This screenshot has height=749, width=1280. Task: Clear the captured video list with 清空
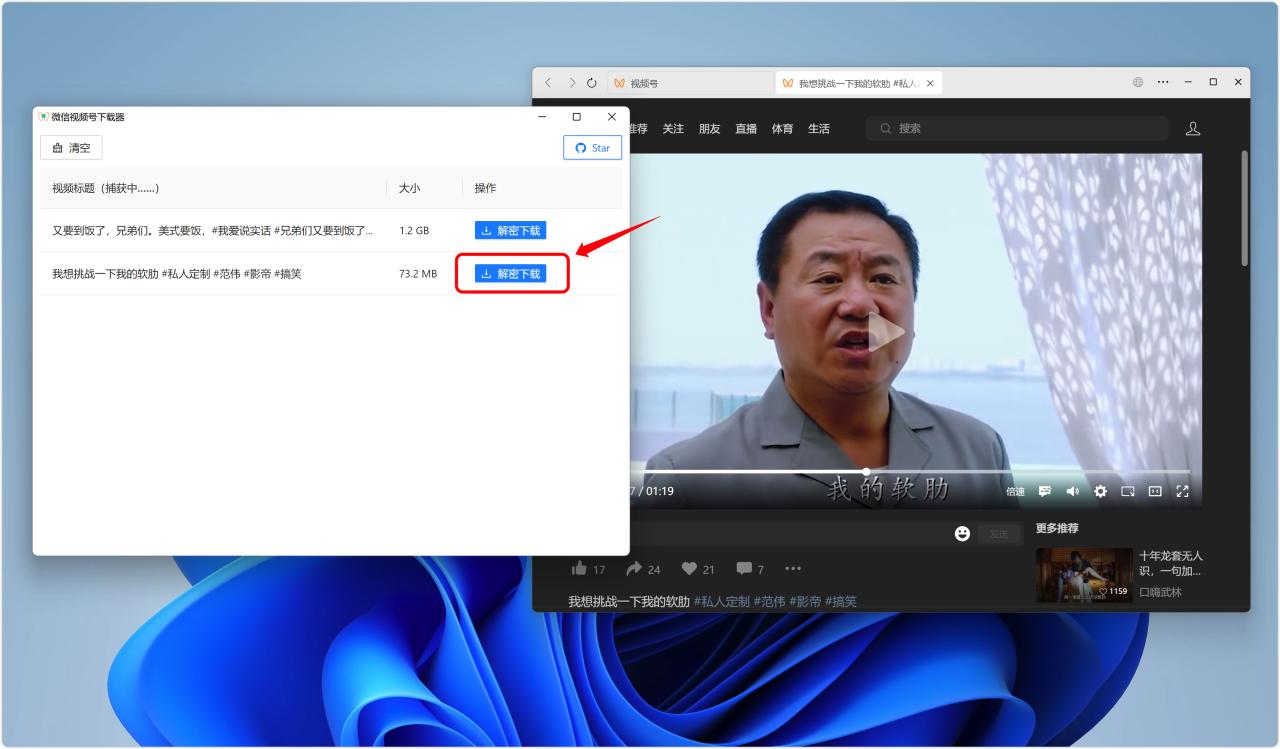coord(71,148)
